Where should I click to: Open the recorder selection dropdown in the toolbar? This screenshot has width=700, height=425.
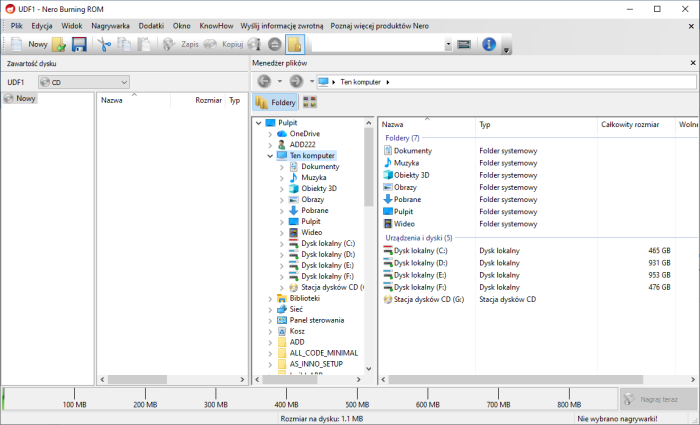[448, 44]
